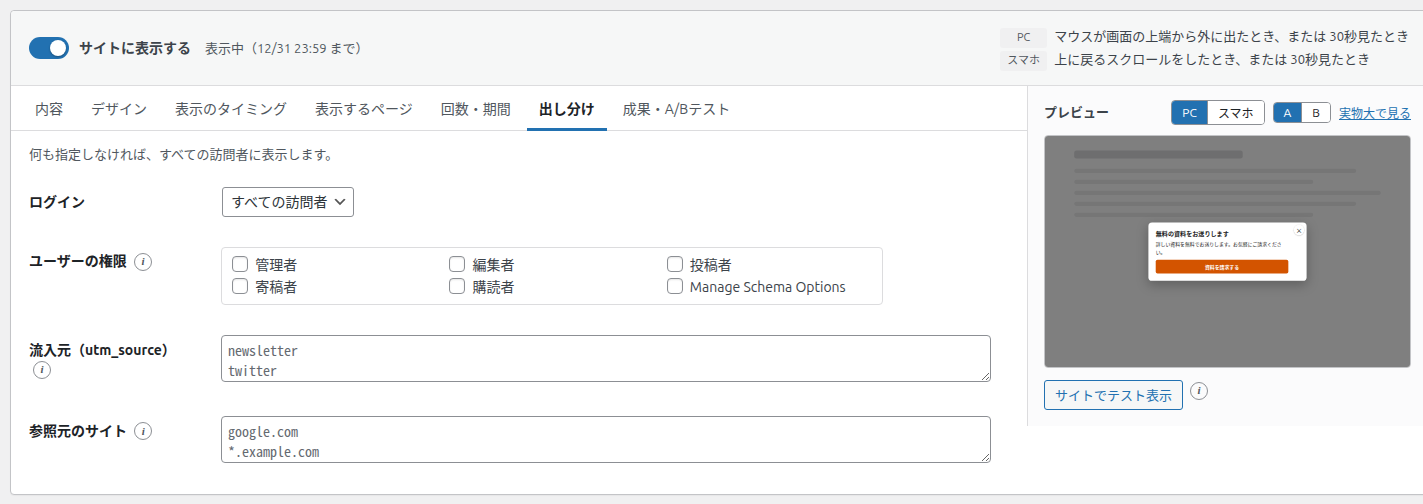
Task: Click the info icon beside ユーザーの権限
Action: (143, 262)
